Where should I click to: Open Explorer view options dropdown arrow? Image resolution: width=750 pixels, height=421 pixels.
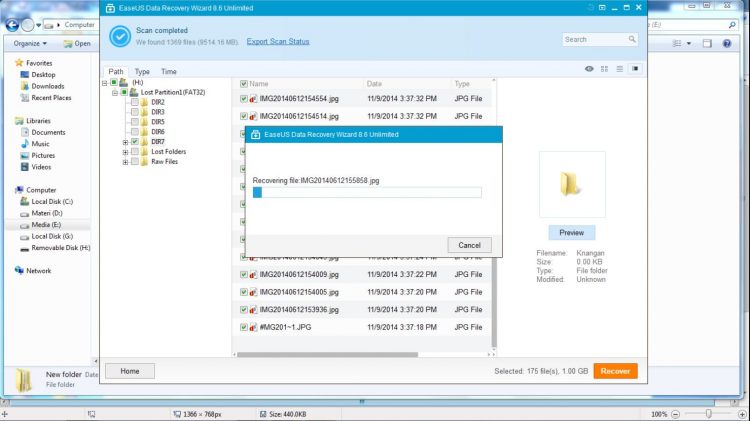(689, 44)
